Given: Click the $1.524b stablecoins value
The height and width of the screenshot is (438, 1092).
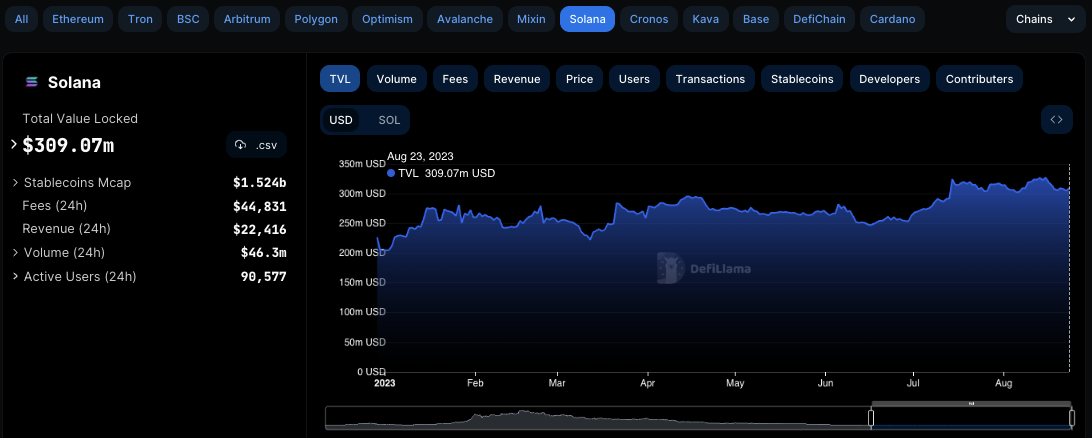Looking at the screenshot, I should (260, 182).
